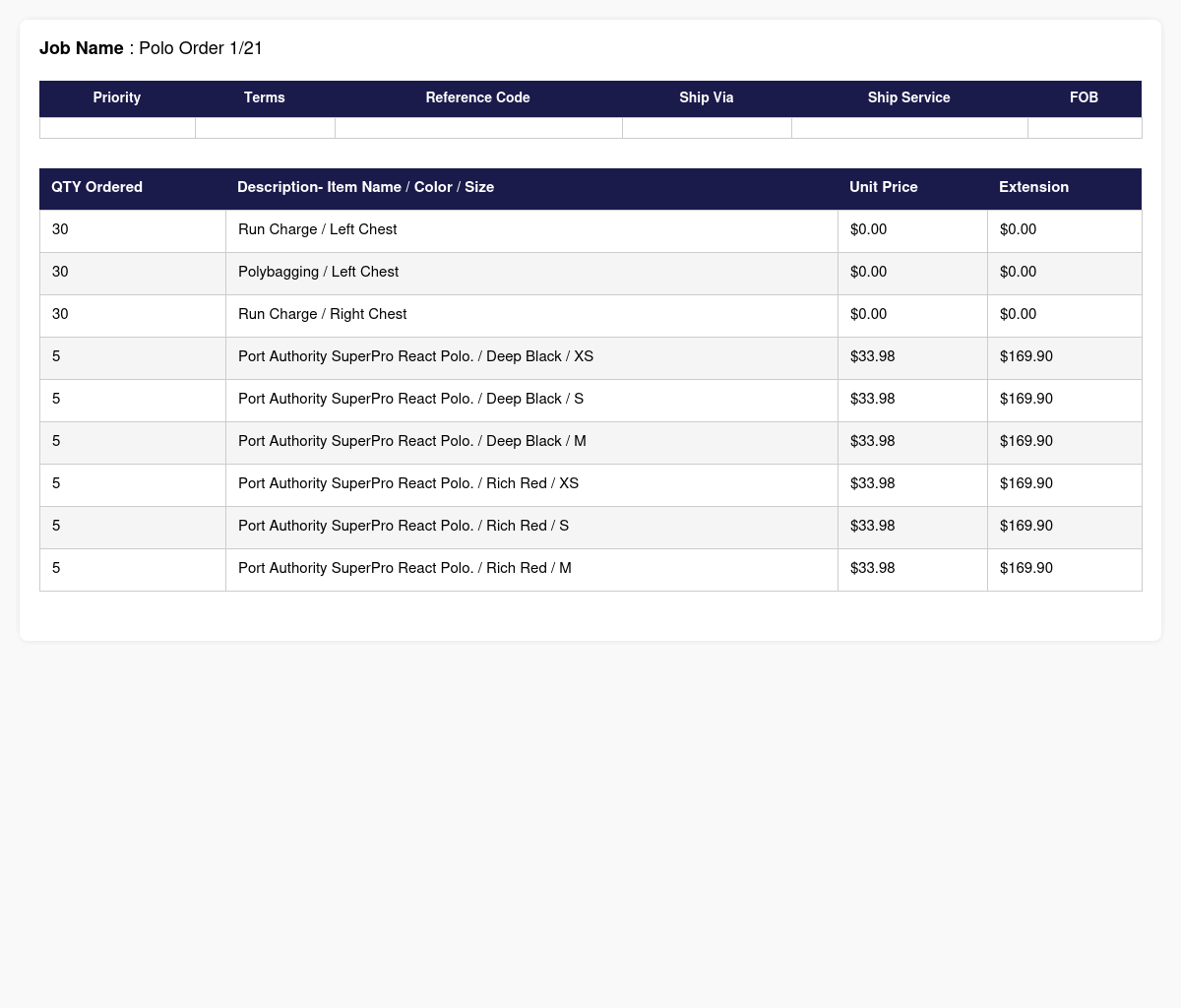The image size is (1181, 1008).
Task: Click the Deep Black / M polo description
Action: coord(412,441)
